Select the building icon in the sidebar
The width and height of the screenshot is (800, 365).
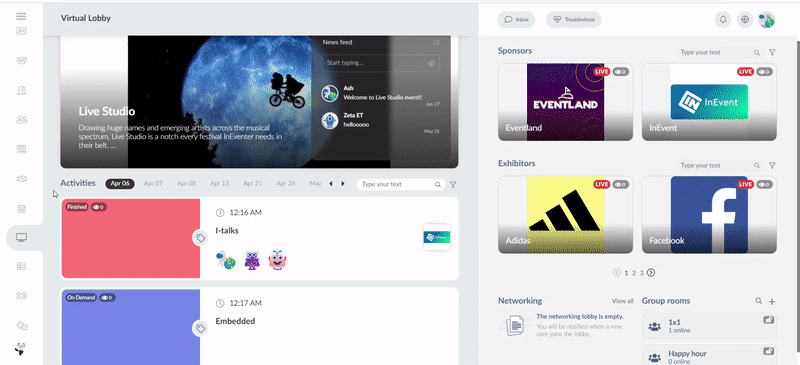click(21, 90)
